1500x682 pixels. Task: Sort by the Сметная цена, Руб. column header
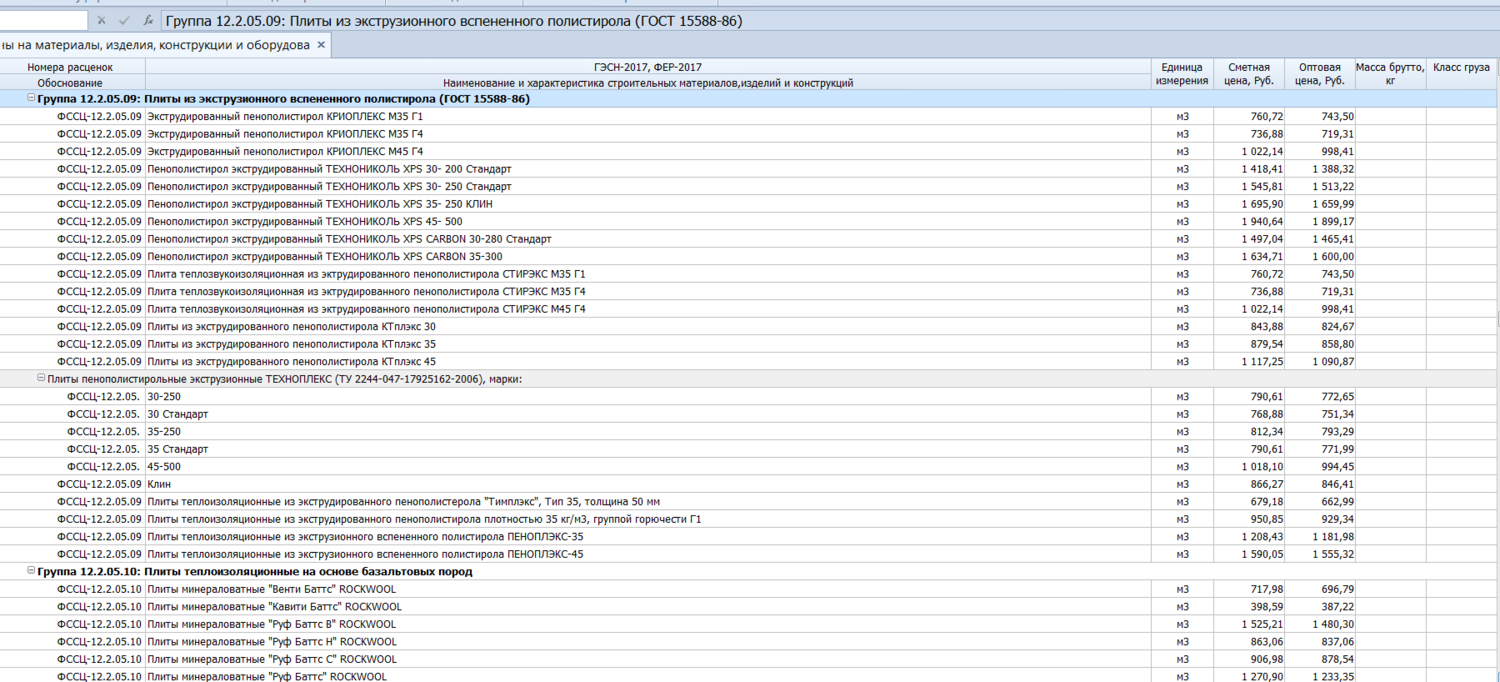click(x=1248, y=74)
